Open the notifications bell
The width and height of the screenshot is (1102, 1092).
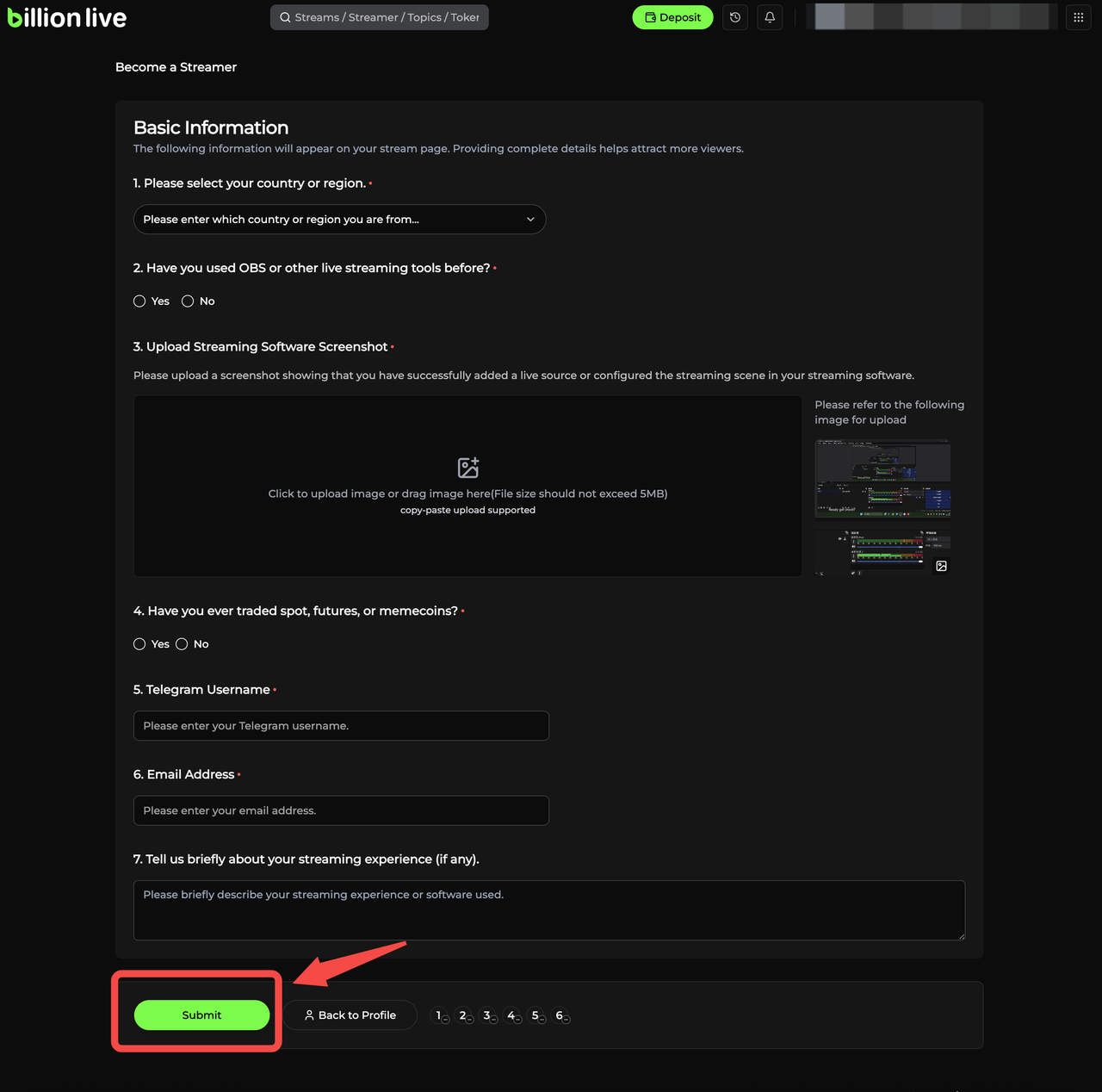770,17
